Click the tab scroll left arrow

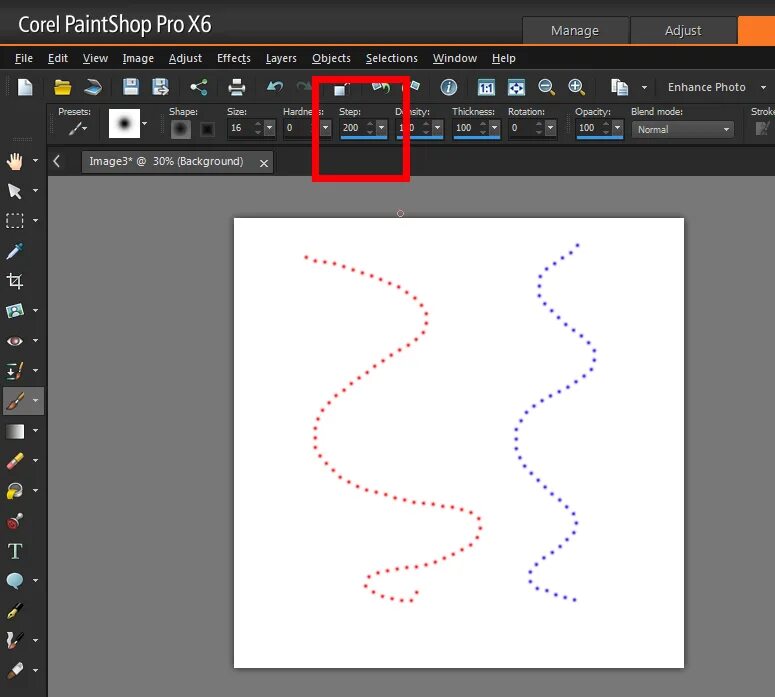point(57,161)
